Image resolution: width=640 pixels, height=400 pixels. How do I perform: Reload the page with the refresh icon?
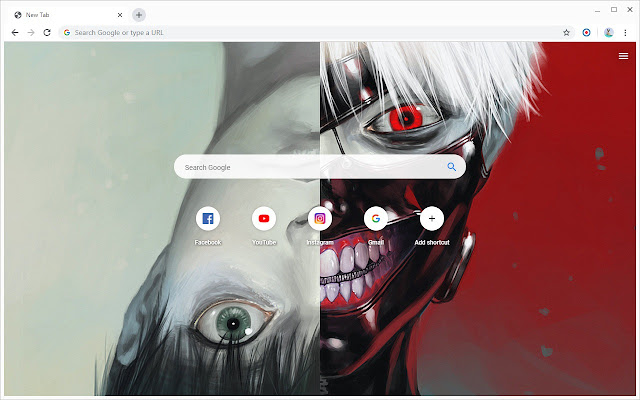point(47,32)
